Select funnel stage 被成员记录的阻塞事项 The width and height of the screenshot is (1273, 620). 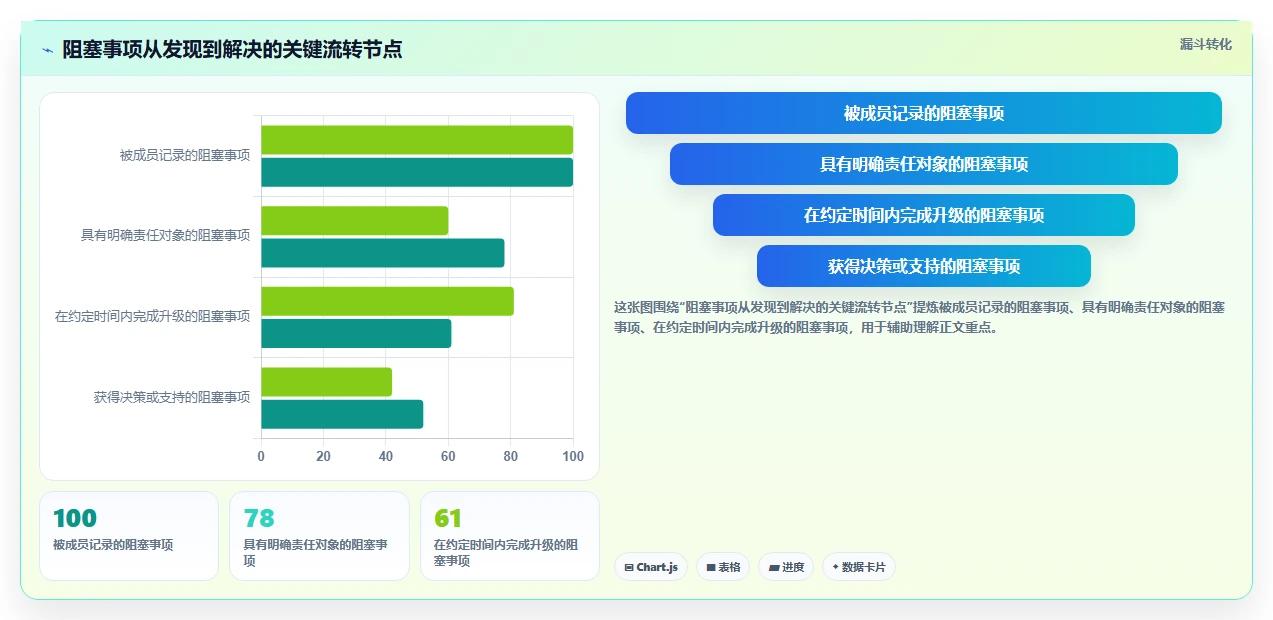pos(923,113)
